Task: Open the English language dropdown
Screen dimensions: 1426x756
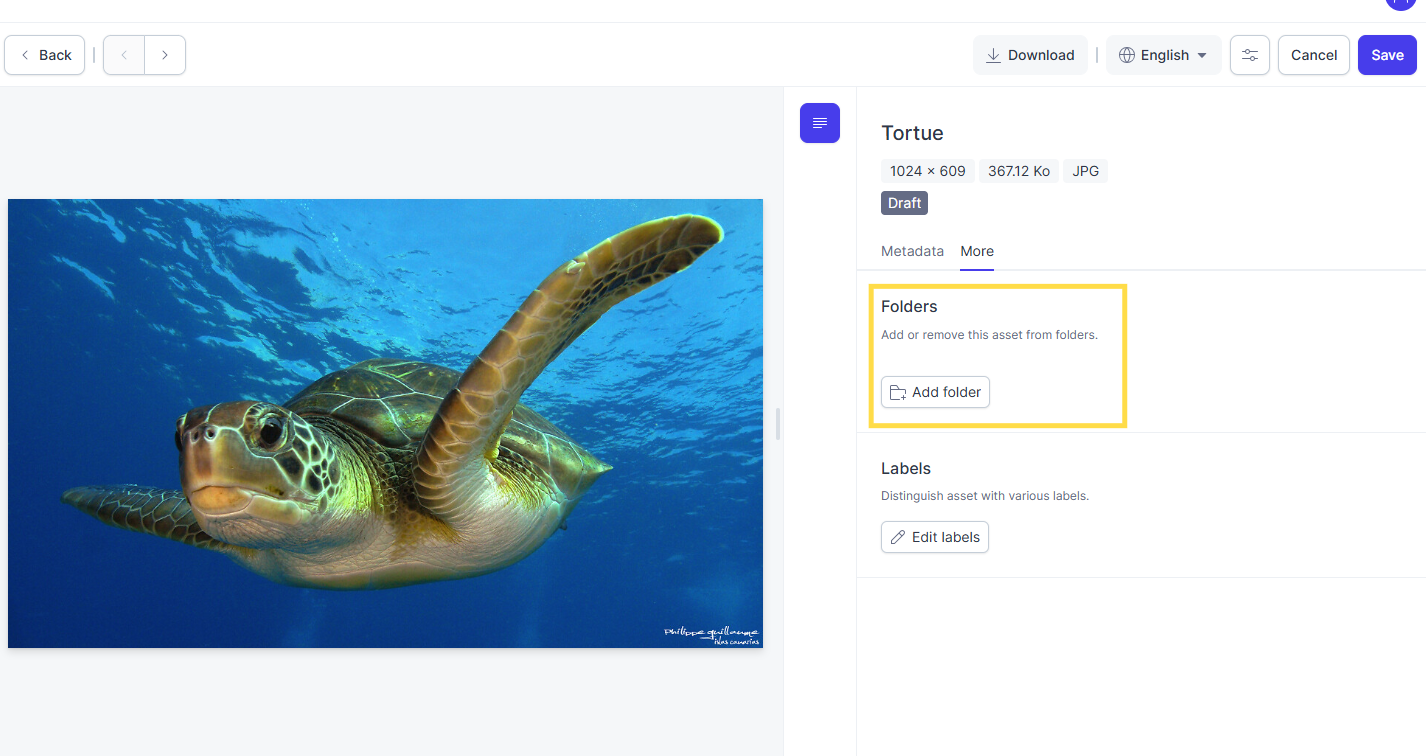Action: click(1163, 55)
